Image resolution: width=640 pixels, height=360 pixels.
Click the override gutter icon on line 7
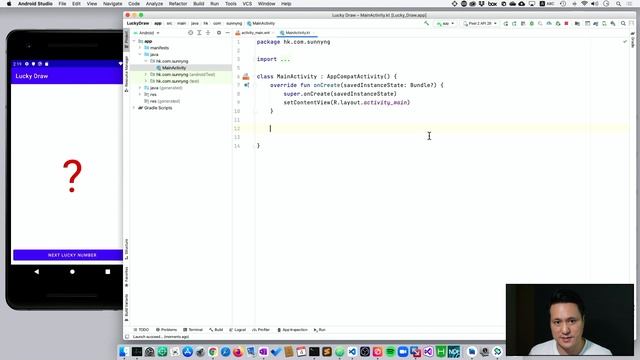(x=247, y=85)
